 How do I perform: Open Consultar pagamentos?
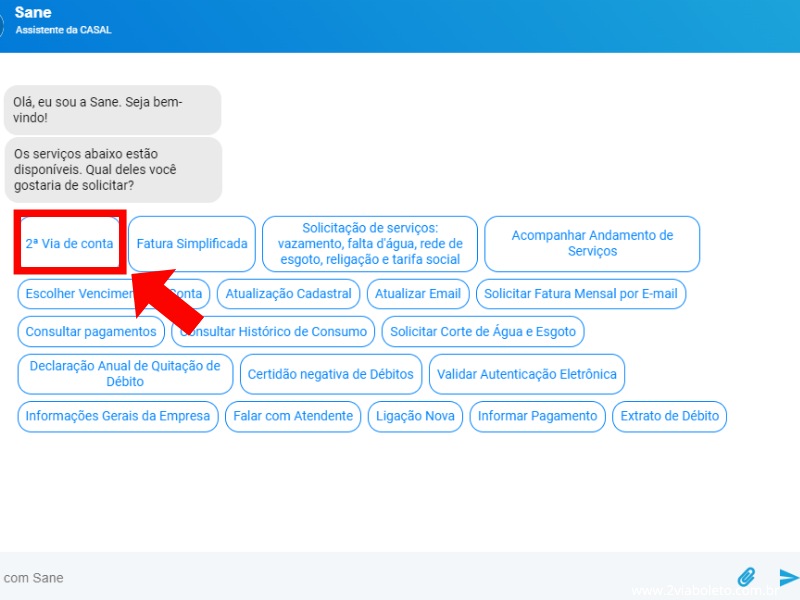point(91,332)
